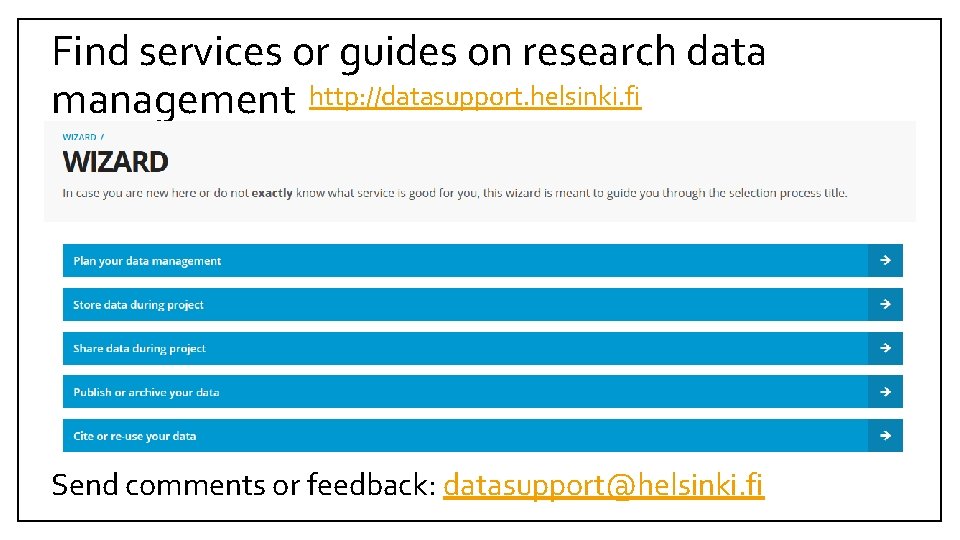Viewport: 960px width, 540px height.
Task: Click the word management in slide title
Action: point(173,100)
